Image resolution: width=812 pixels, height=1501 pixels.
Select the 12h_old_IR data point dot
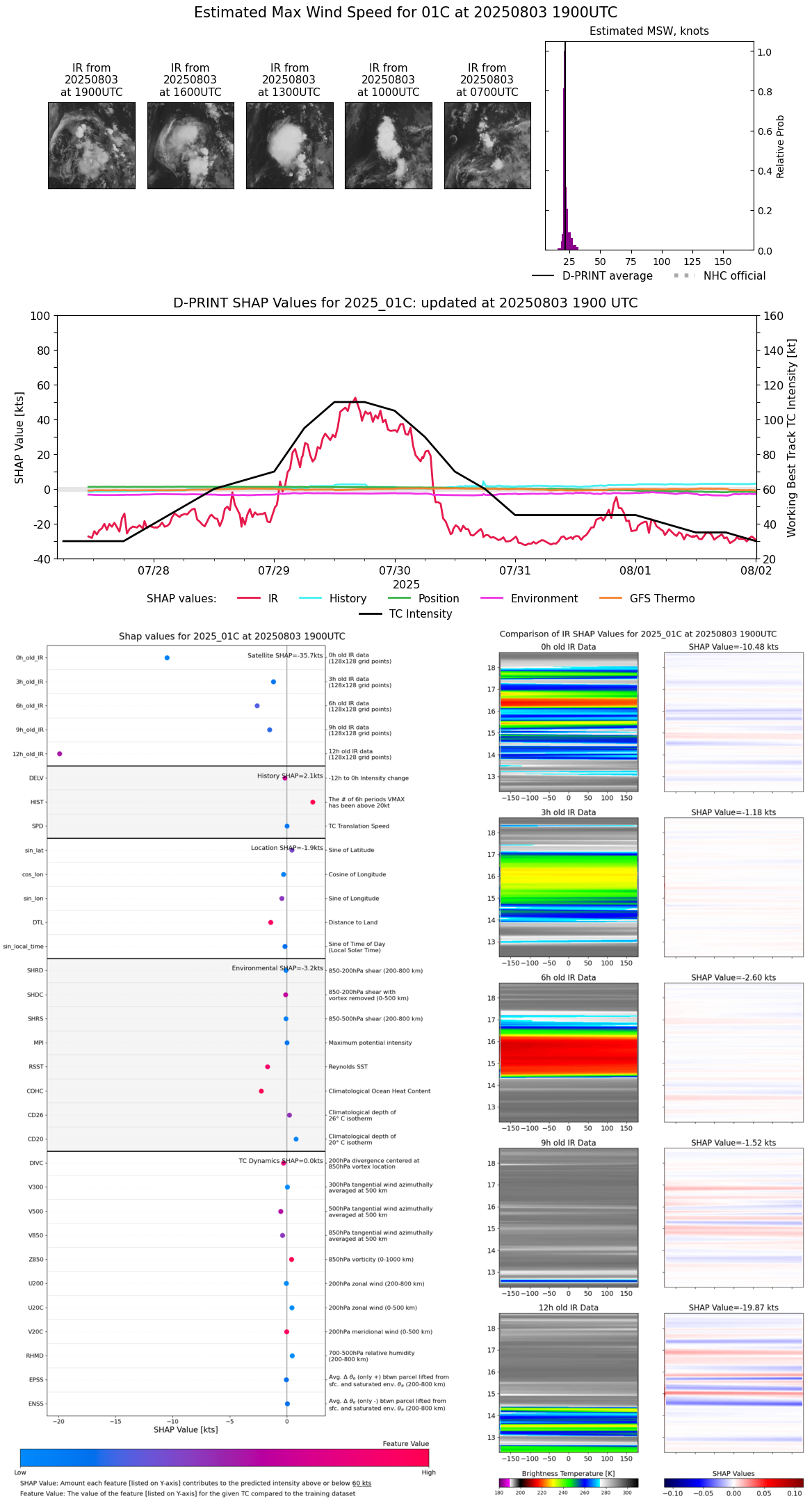click(x=60, y=753)
